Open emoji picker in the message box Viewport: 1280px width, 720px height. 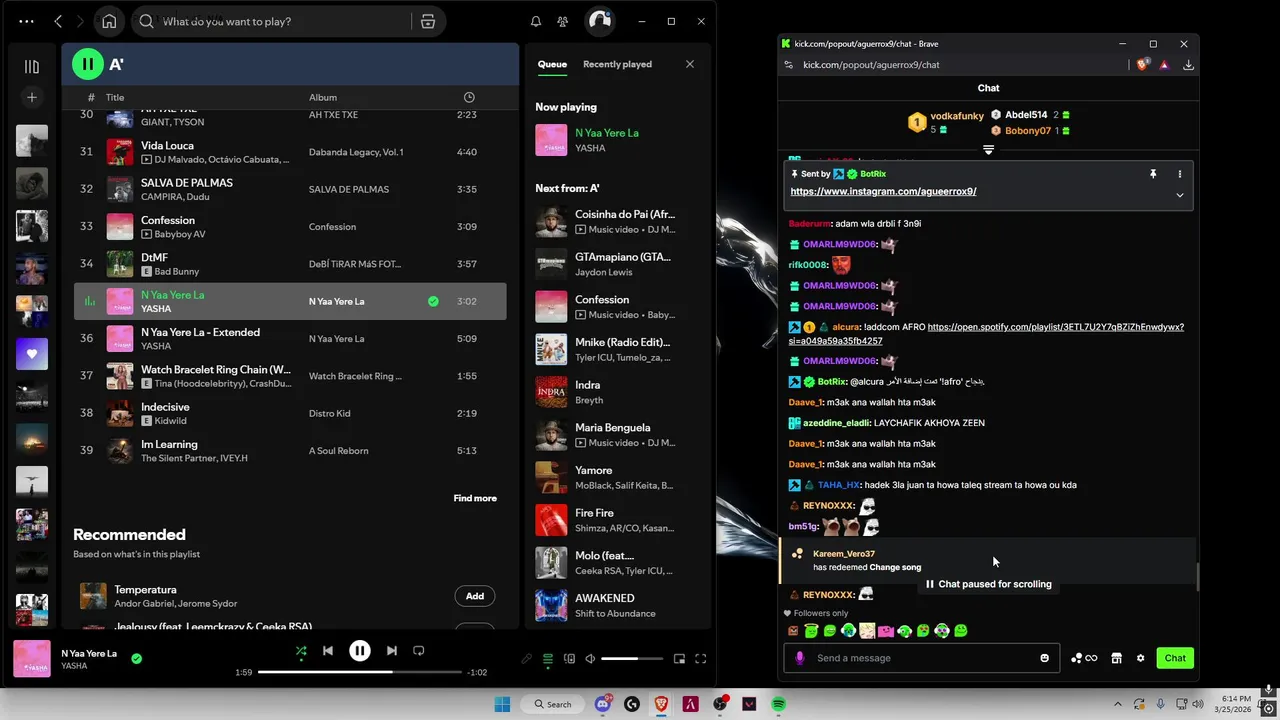[x=1045, y=658]
